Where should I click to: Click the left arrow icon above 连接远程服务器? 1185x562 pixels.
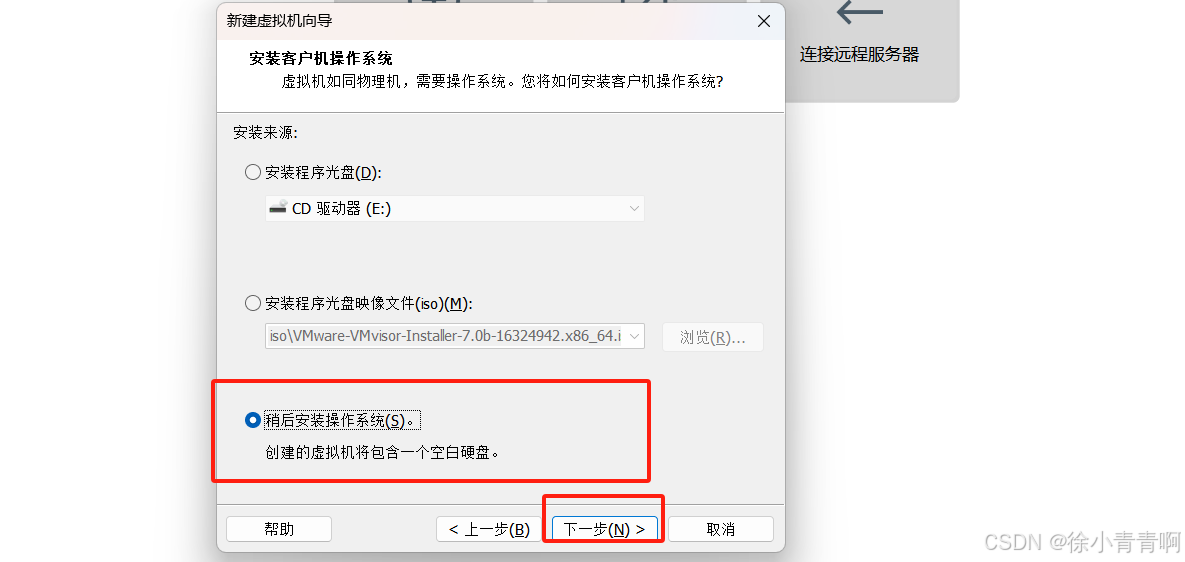tap(859, 12)
